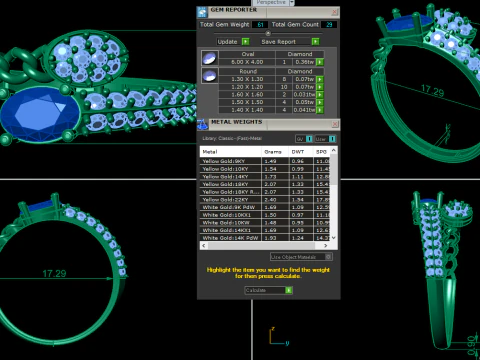Click green arrow on 1.20 X 1.20 row
This screenshot has width=480, height=360.
[320, 87]
